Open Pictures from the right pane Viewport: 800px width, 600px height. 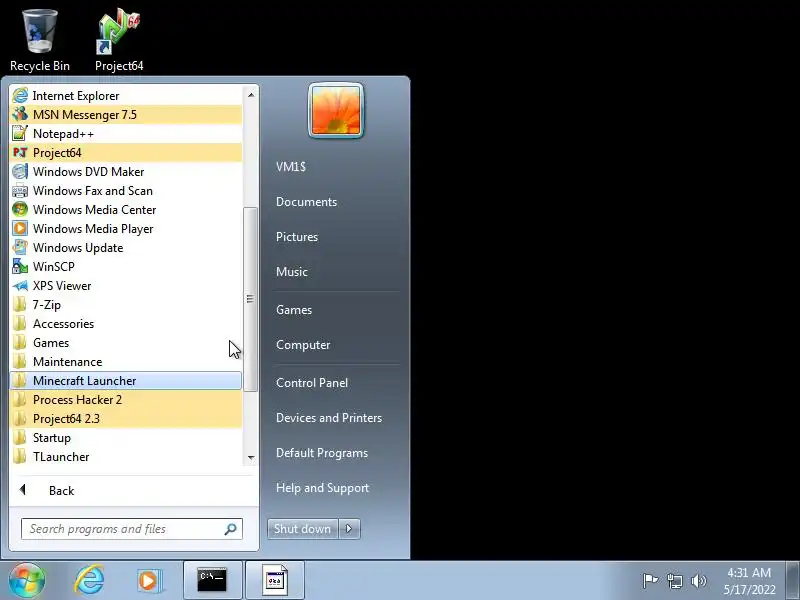pos(297,237)
